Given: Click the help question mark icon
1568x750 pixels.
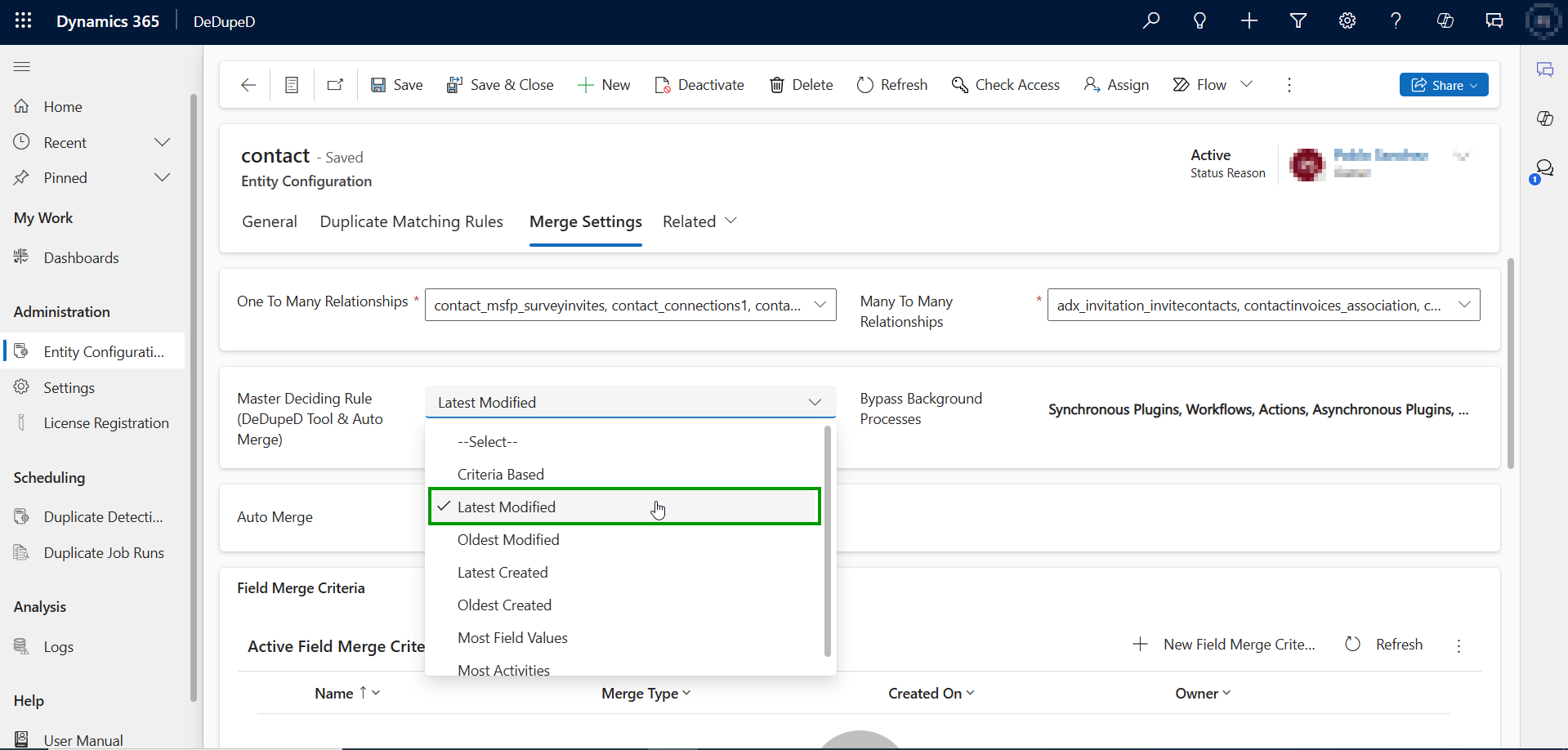Looking at the screenshot, I should click(x=1396, y=21).
